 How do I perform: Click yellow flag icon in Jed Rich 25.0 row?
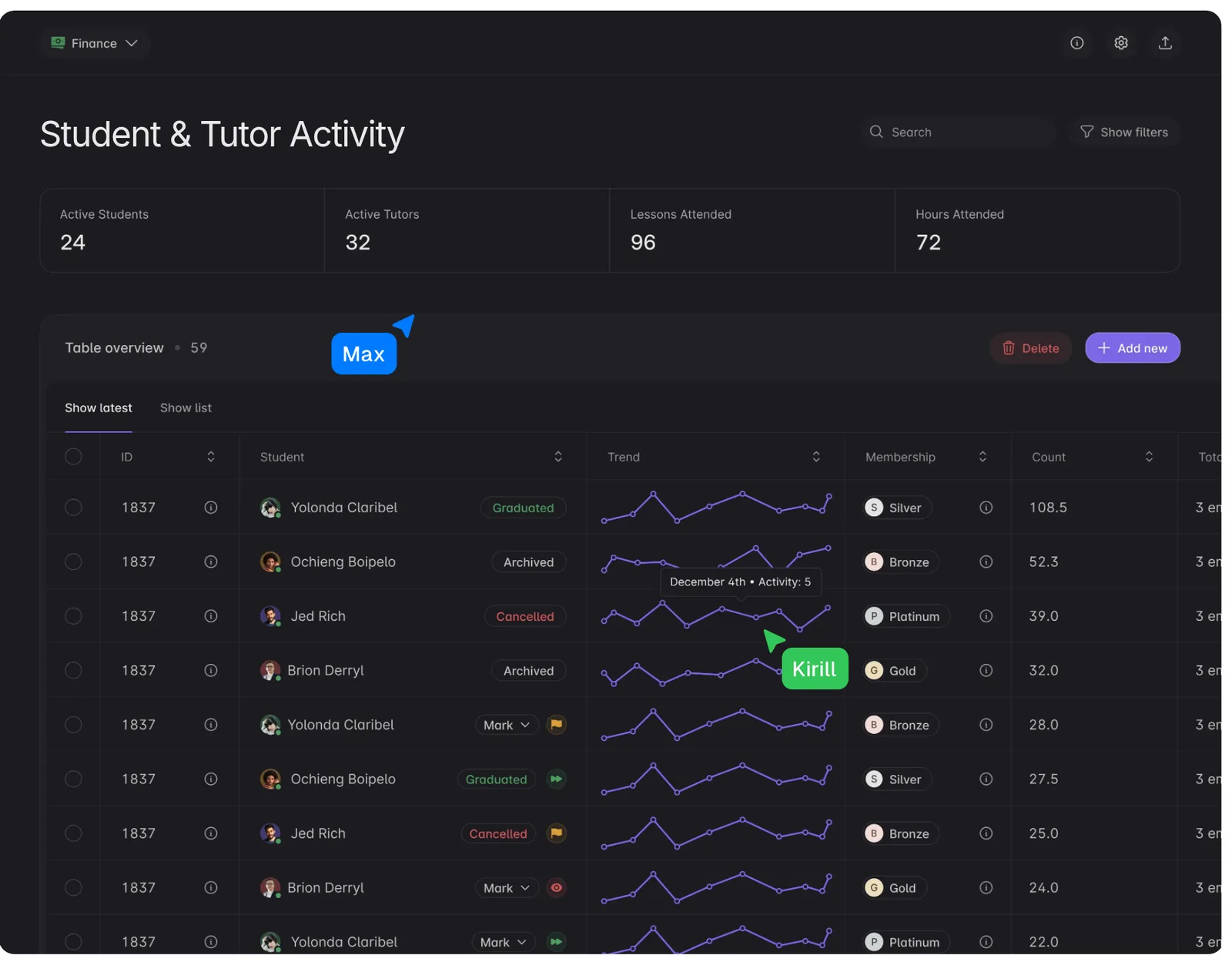tap(556, 833)
